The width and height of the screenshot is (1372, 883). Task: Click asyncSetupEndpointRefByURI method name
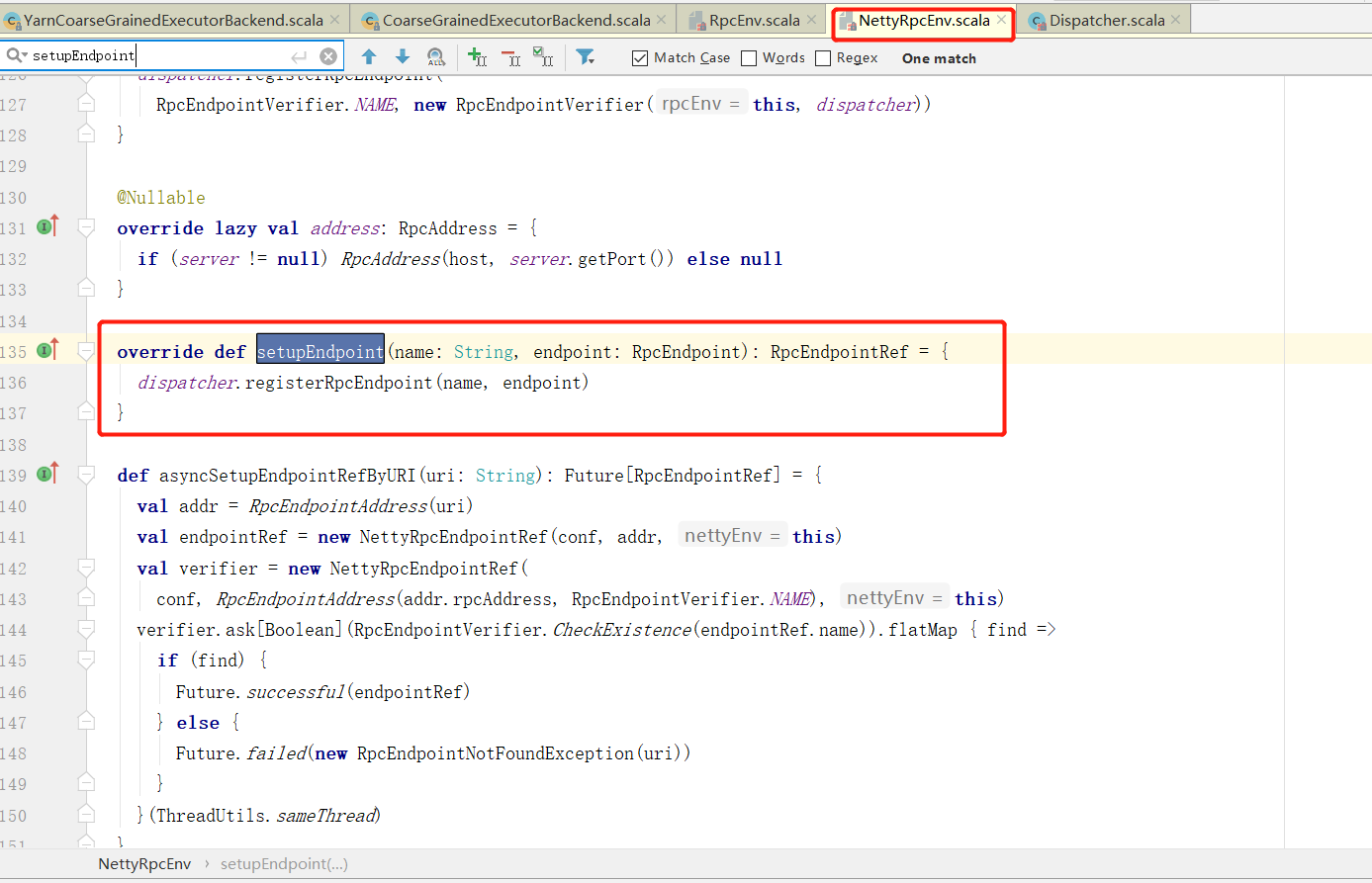tap(288, 476)
